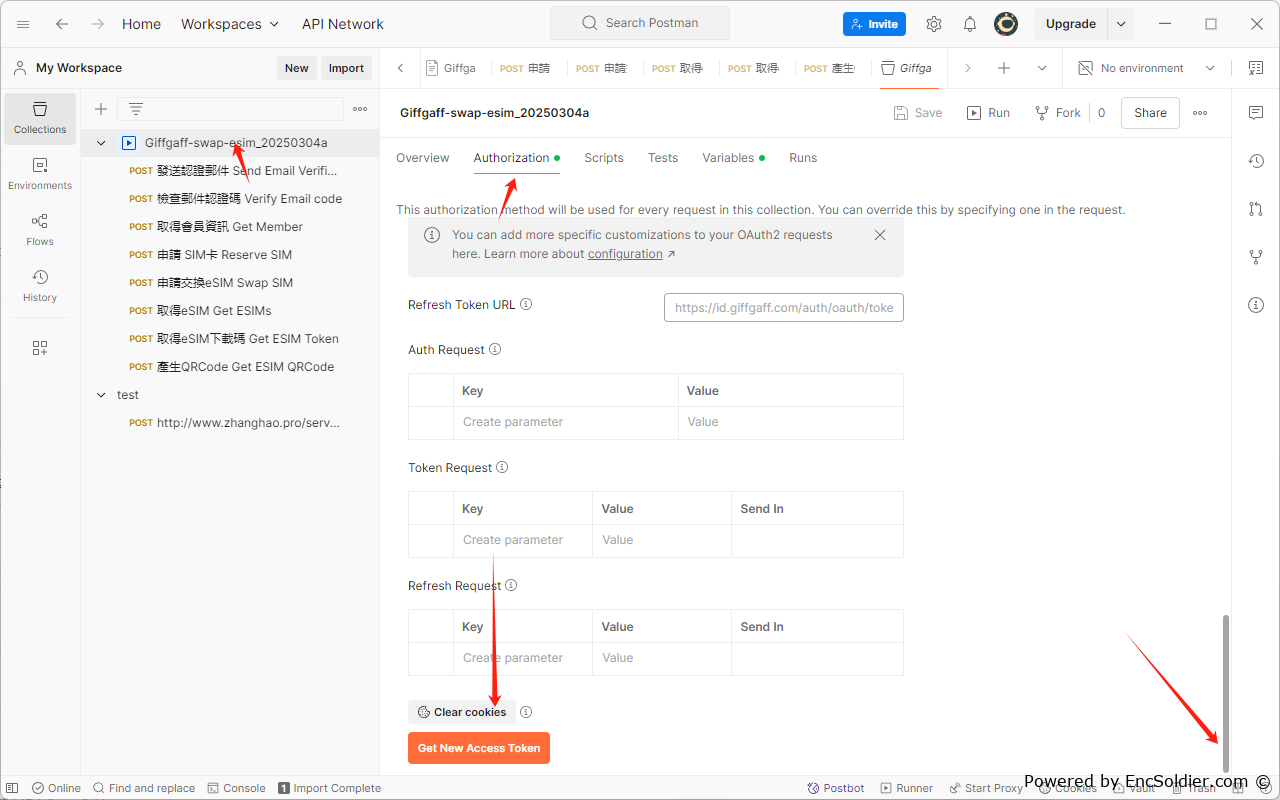The width and height of the screenshot is (1280, 800).
Task: Open the Workspaces dropdown
Action: click(x=230, y=24)
